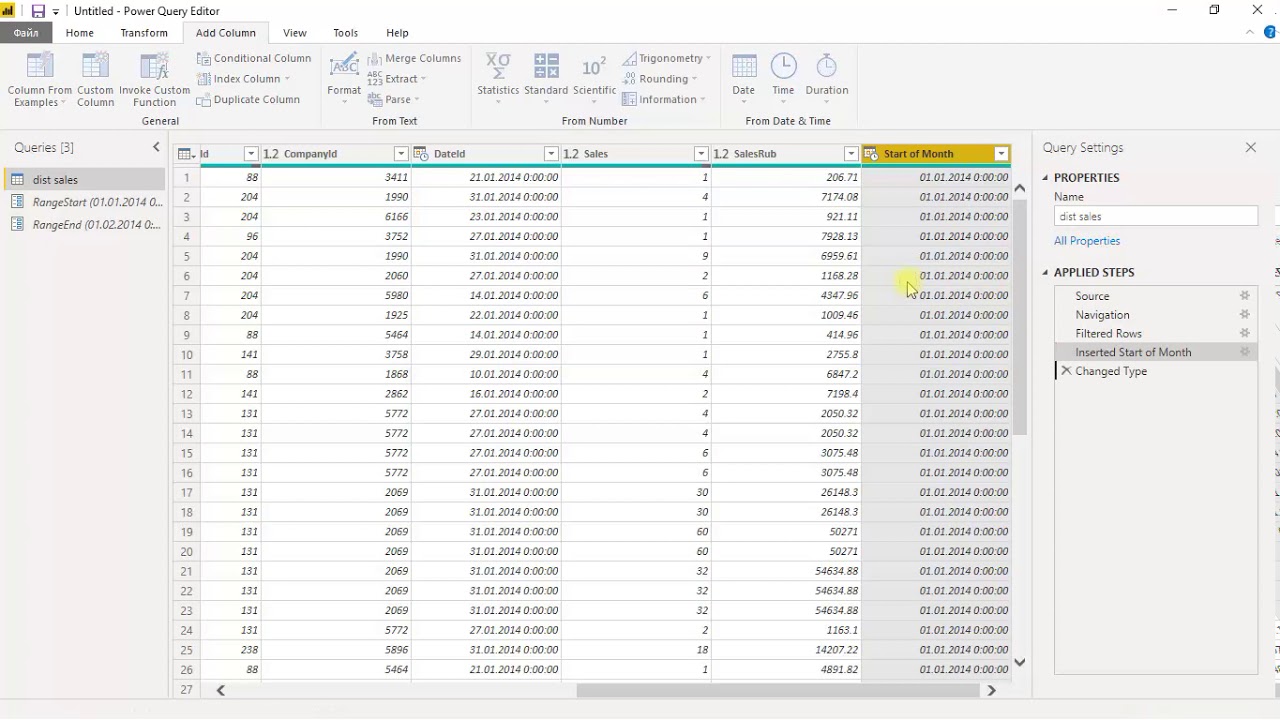Open Quick Access Toolbar dropdown
The image size is (1280, 720).
point(55,11)
